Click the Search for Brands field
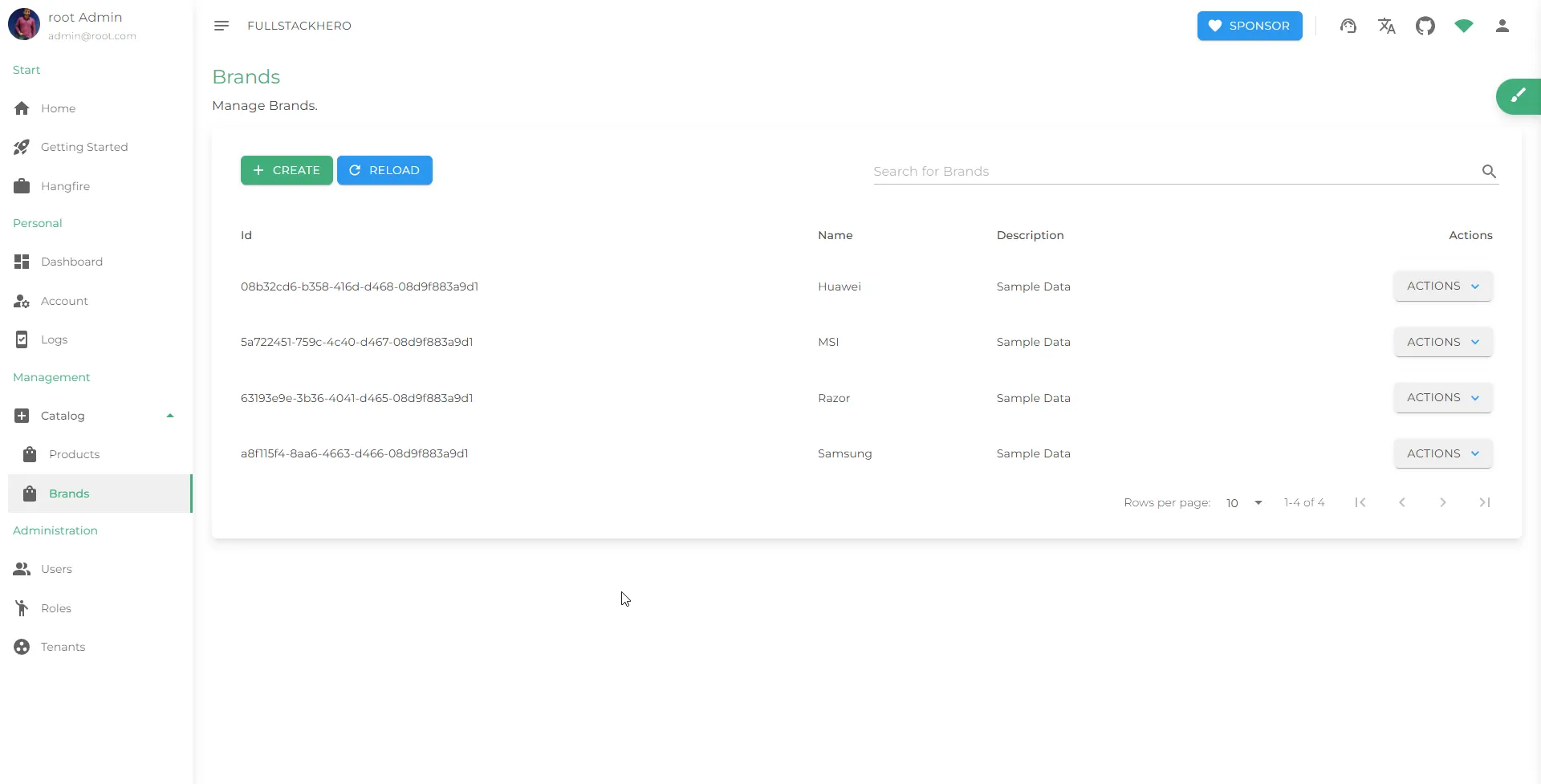Screen dimensions: 1541x784 (x=1124, y=171)
